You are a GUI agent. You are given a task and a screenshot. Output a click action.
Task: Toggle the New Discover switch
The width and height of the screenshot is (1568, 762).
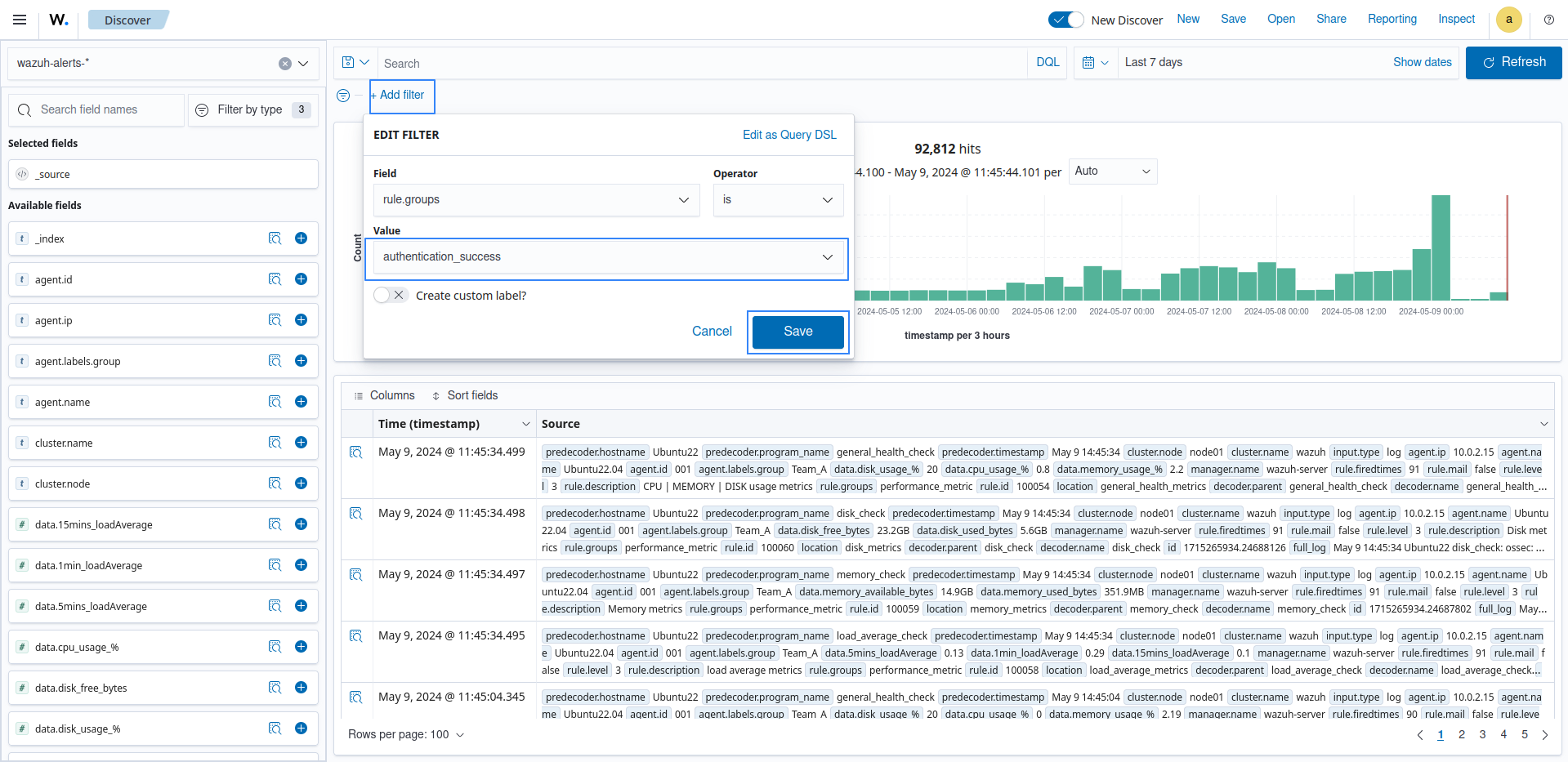(1065, 20)
